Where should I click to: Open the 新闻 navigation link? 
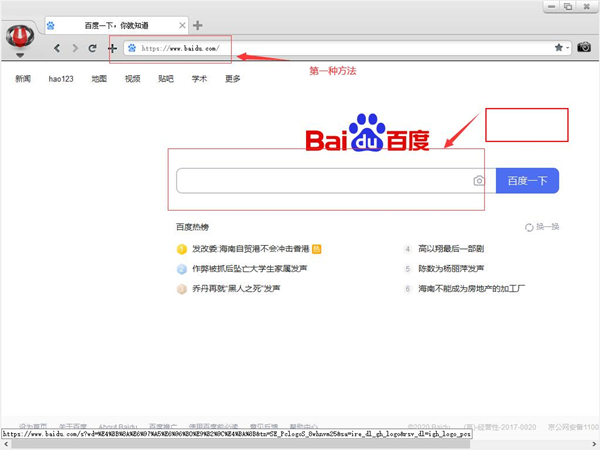pyautogui.click(x=23, y=79)
